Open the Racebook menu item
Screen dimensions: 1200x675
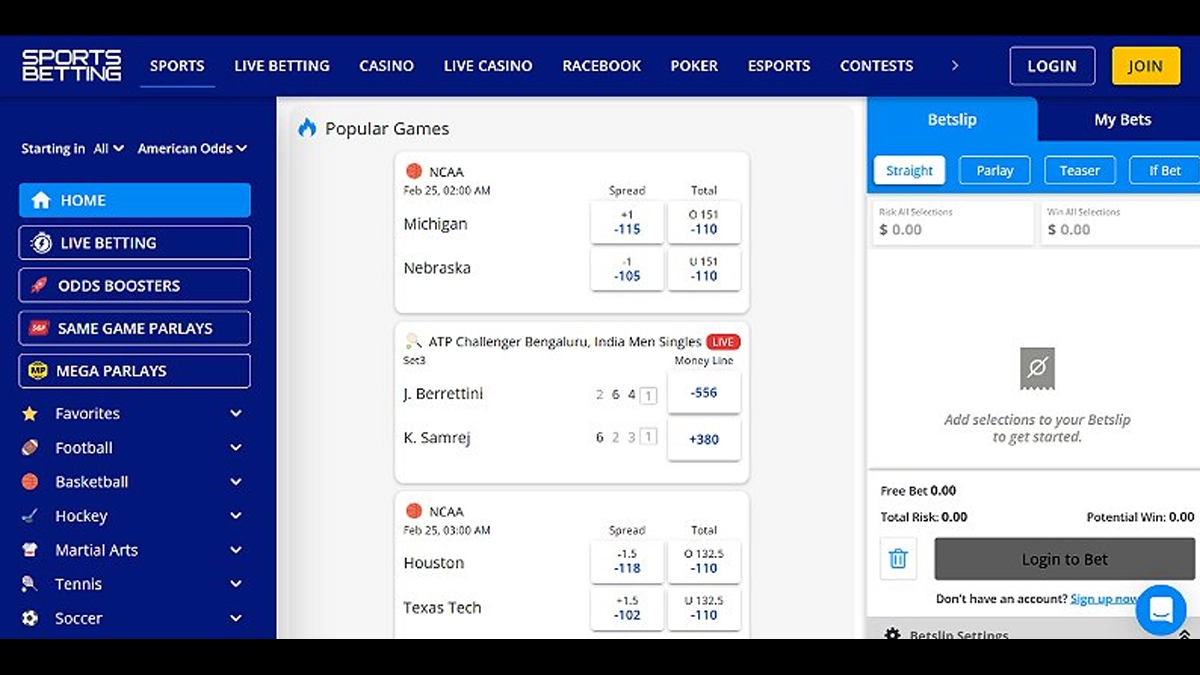coord(601,66)
